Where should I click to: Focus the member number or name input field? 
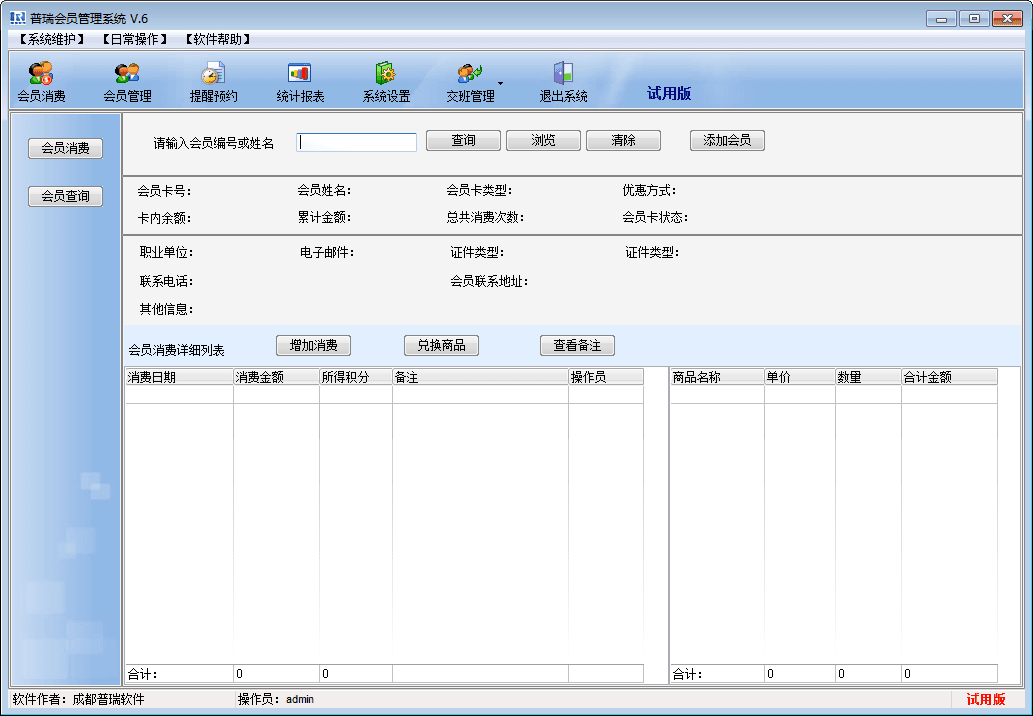tap(357, 142)
